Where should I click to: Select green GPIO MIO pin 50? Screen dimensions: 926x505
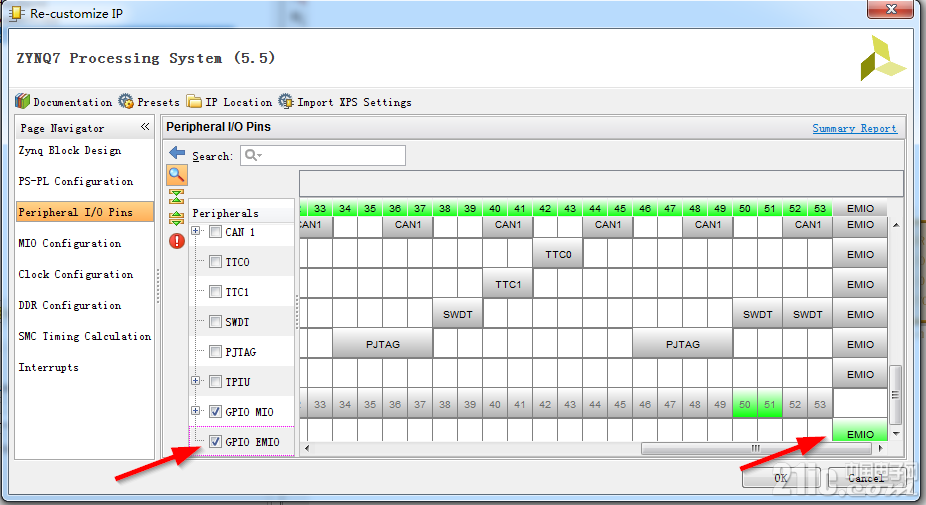coord(745,404)
